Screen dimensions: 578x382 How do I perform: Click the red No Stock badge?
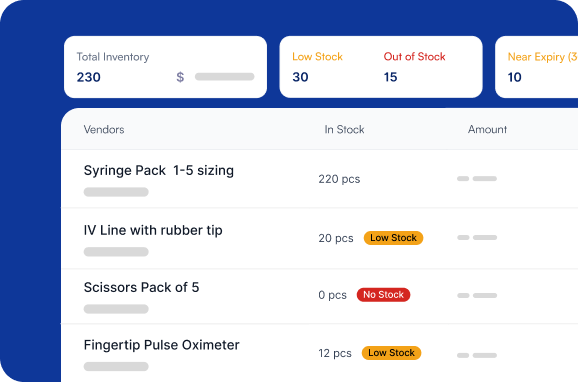coord(383,295)
